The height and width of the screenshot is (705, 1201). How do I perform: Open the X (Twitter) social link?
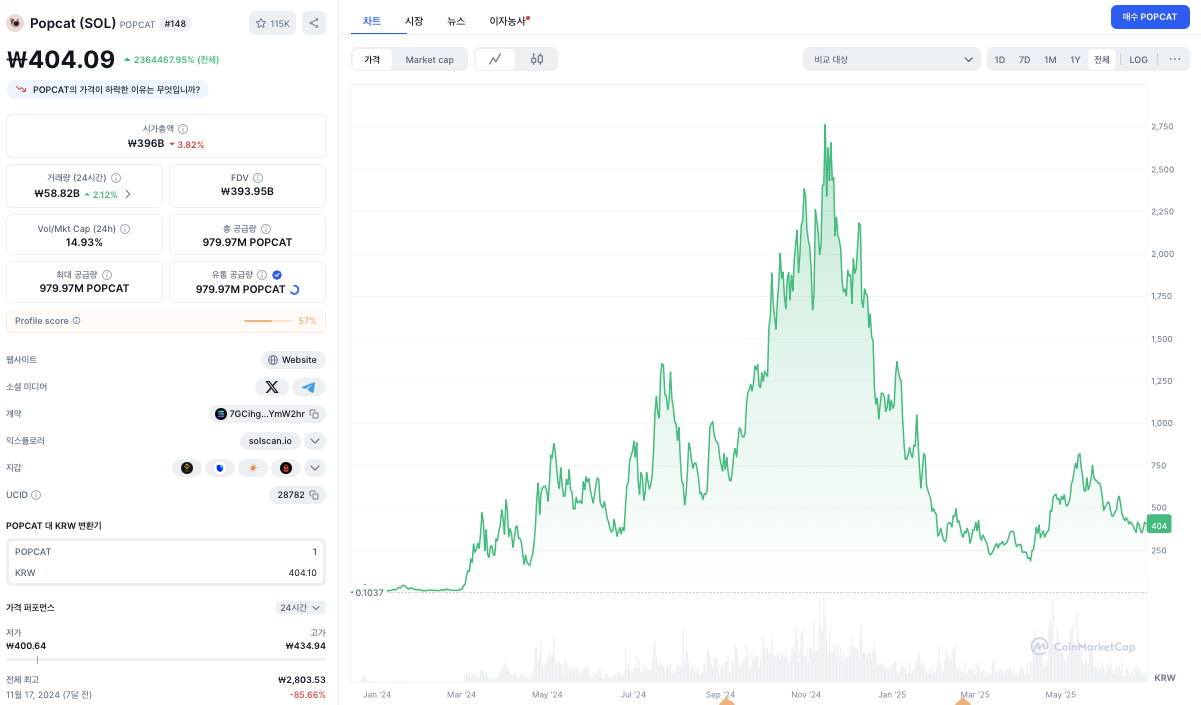point(272,387)
